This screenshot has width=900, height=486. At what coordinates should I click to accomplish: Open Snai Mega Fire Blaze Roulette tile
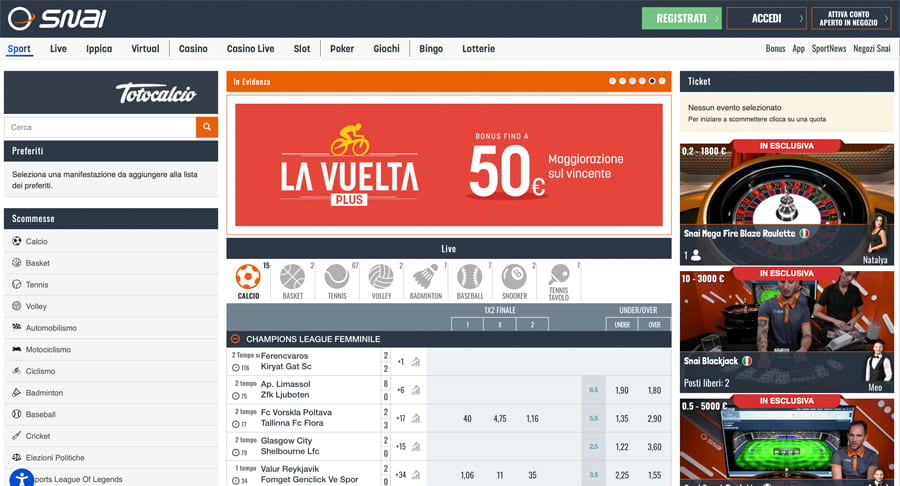[787, 203]
